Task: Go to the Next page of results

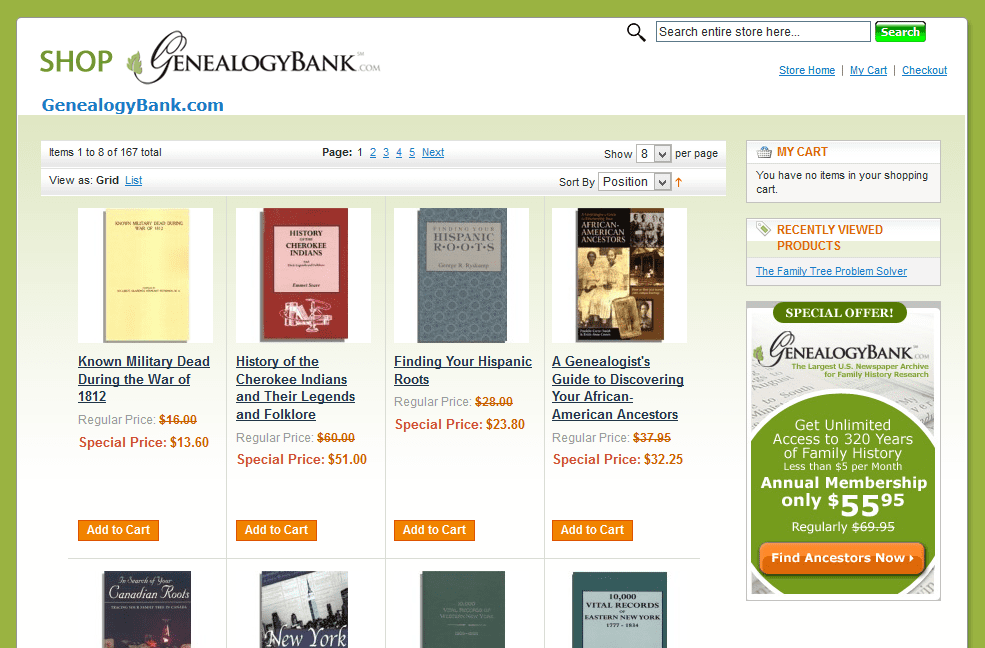Action: (433, 153)
